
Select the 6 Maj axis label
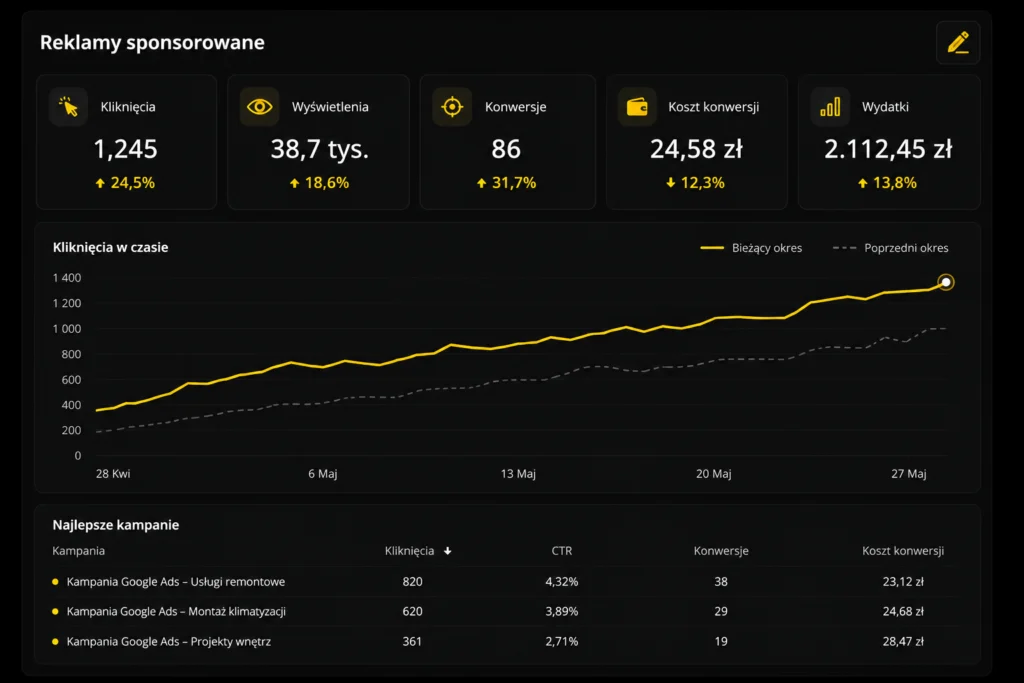(x=323, y=474)
